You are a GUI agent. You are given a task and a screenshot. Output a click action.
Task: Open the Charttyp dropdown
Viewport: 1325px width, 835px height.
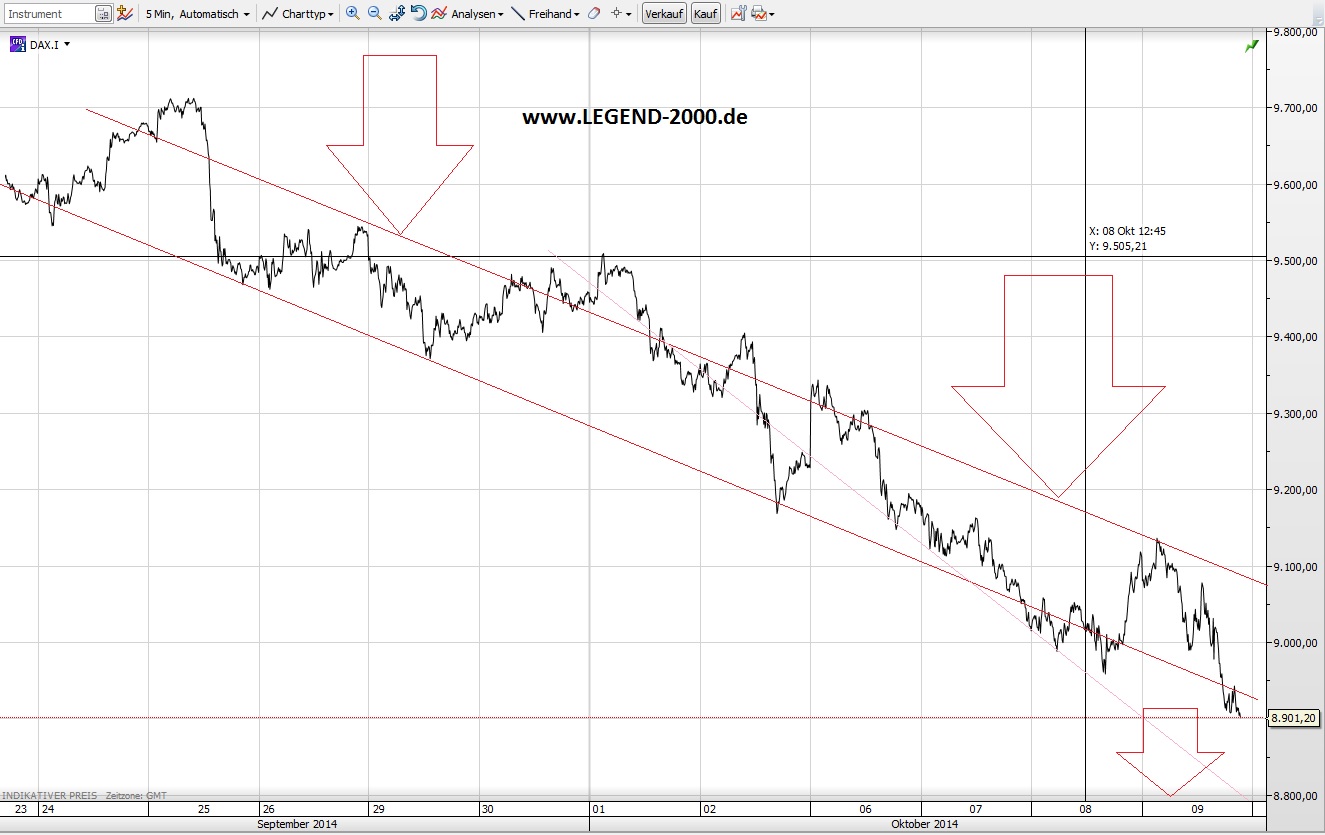click(x=305, y=13)
